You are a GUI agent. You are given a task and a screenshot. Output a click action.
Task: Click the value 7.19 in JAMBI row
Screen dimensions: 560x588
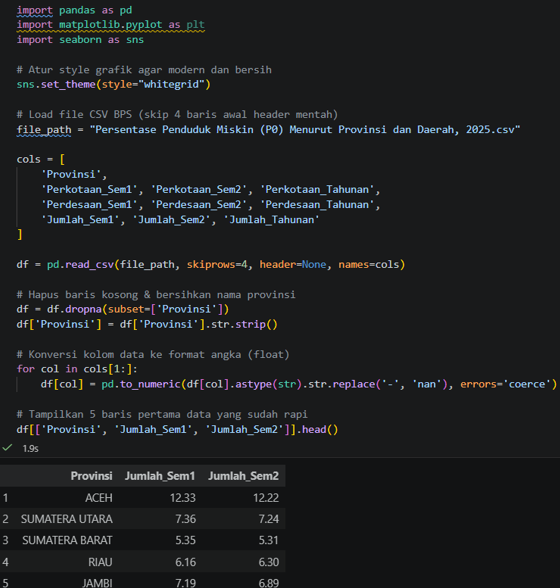tap(186, 583)
